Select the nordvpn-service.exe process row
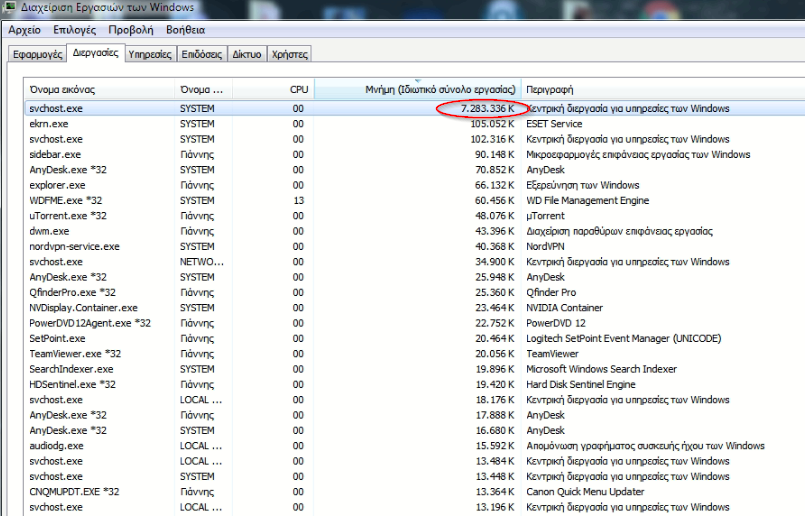 (x=74, y=246)
